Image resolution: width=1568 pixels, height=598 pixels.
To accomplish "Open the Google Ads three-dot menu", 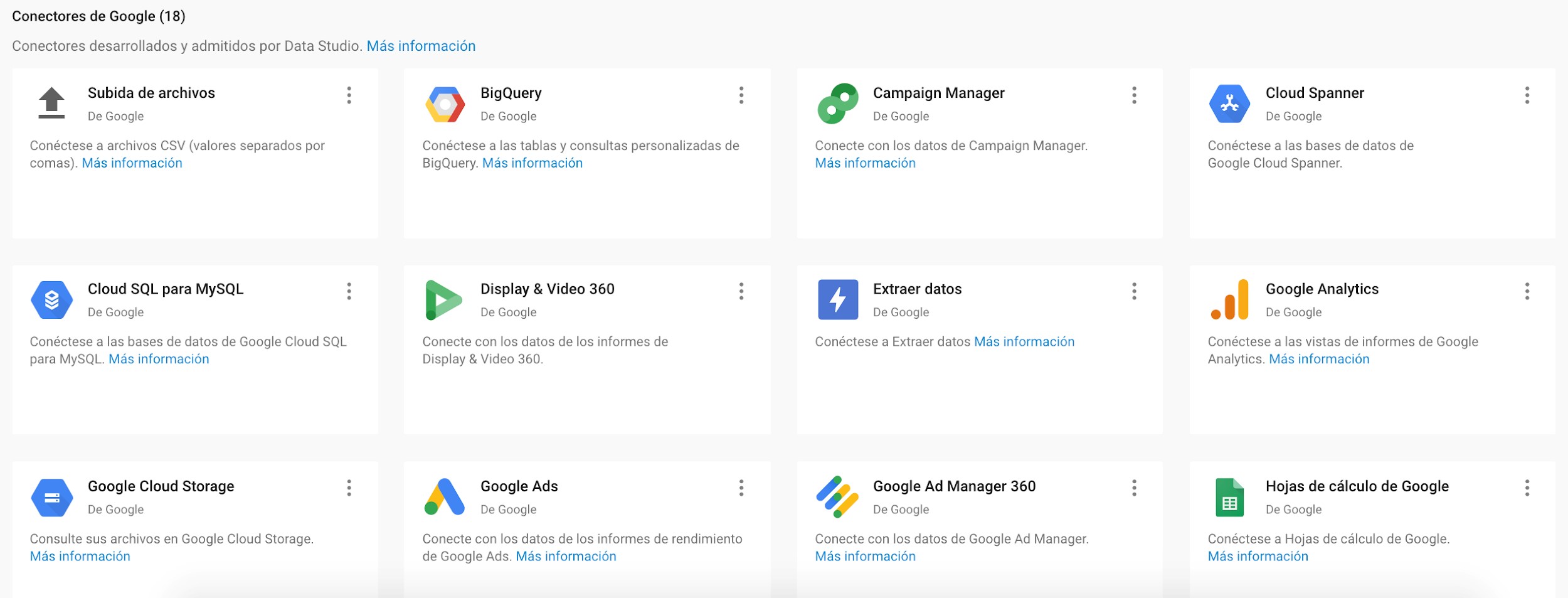I will [x=741, y=488].
